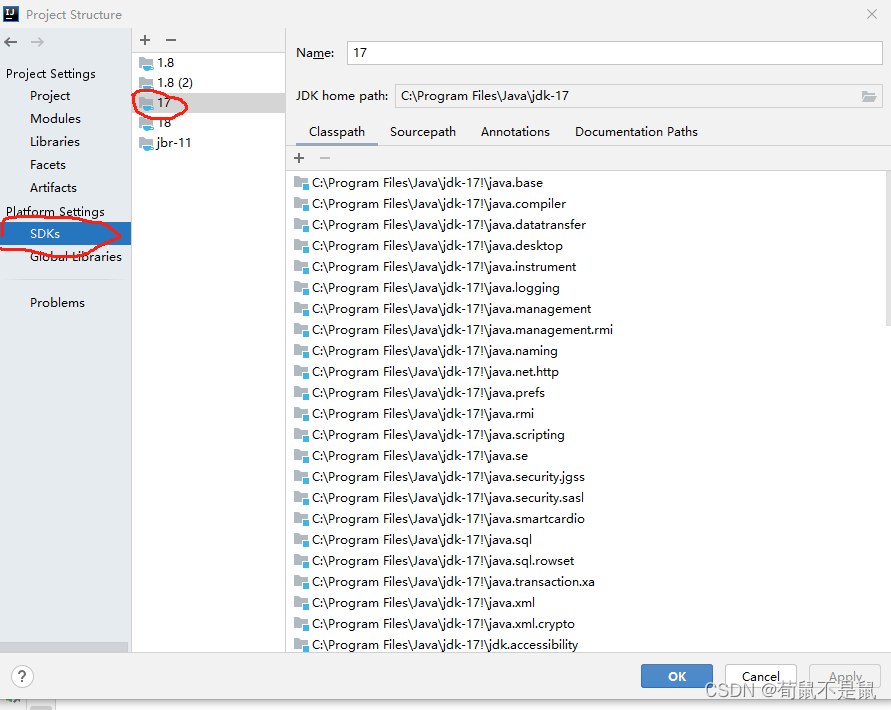Switch to the Documentation Paths tab
The width and height of the screenshot is (891, 710).
coord(636,131)
